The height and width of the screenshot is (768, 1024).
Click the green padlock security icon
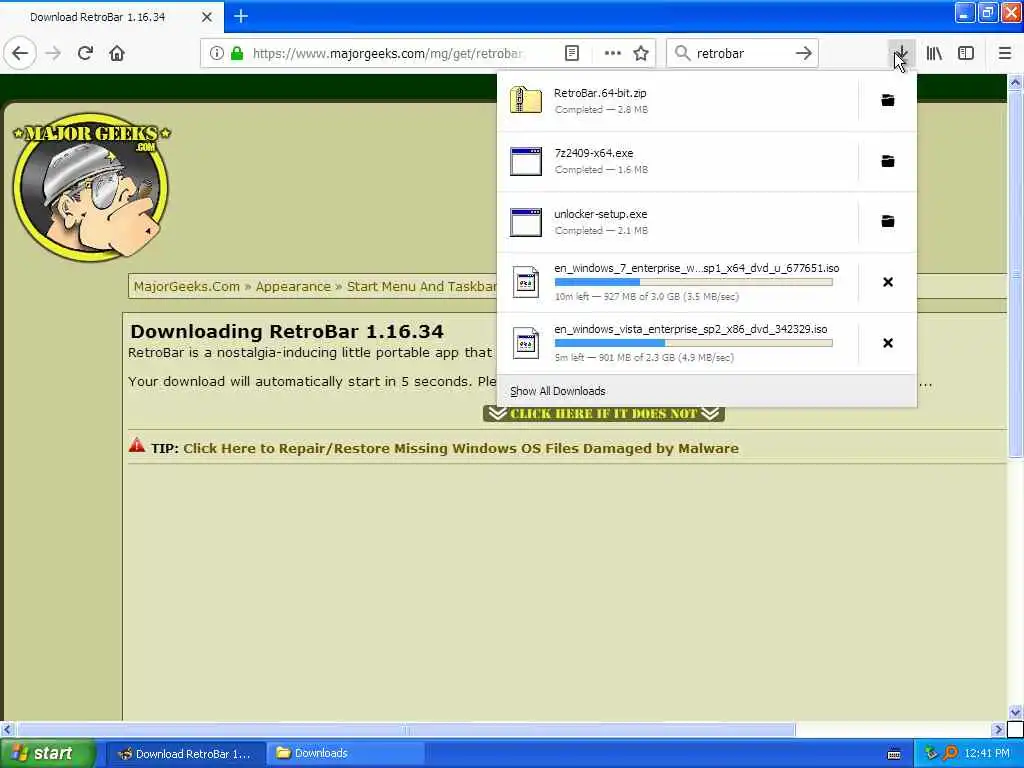coord(237,53)
